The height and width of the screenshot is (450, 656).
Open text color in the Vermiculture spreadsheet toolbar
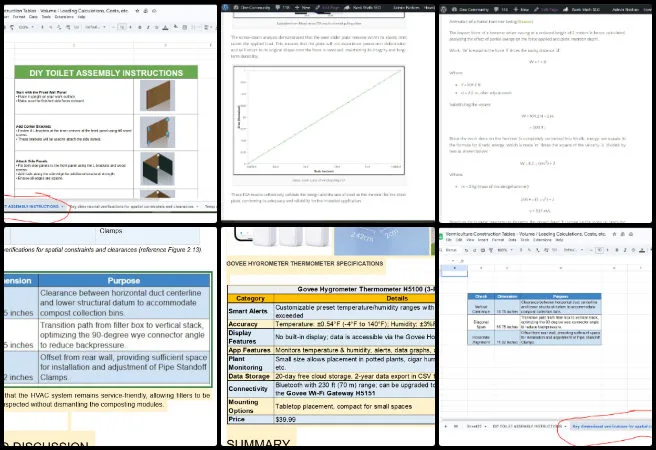(642, 251)
